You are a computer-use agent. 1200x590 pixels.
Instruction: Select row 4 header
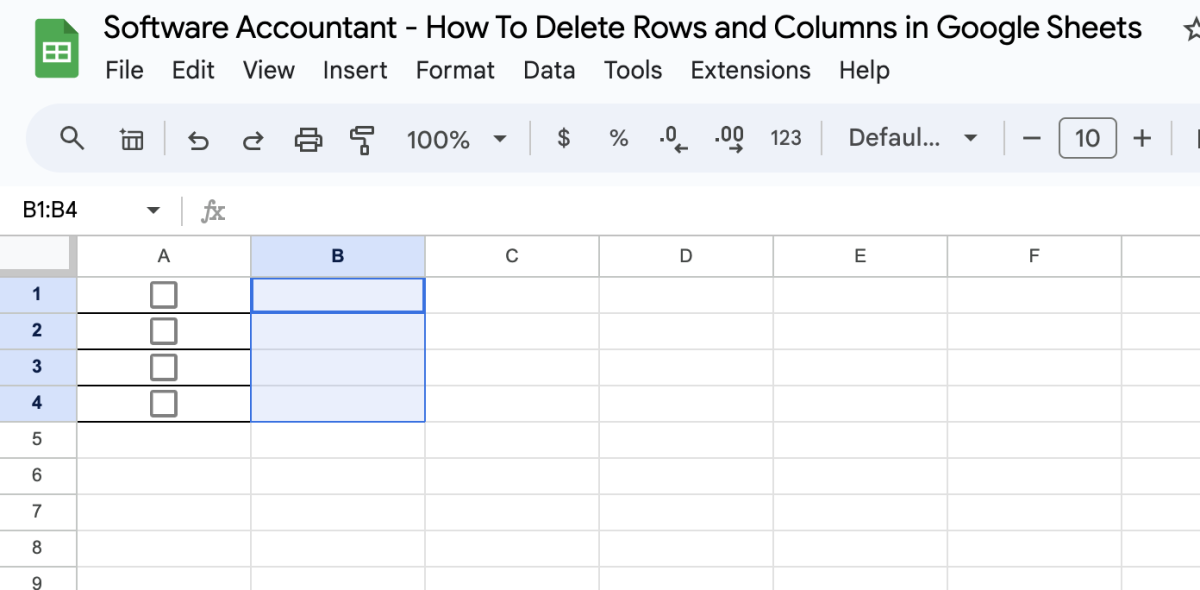38,403
